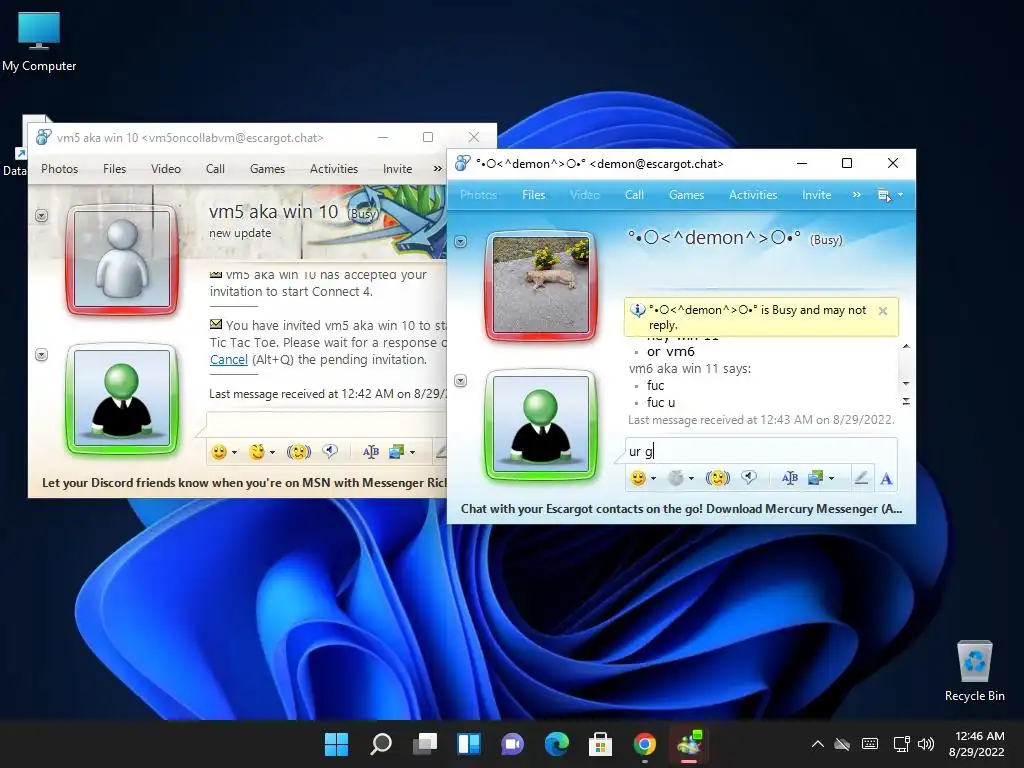Open clock and date in taskbar
The image size is (1024, 768).
[x=977, y=744]
